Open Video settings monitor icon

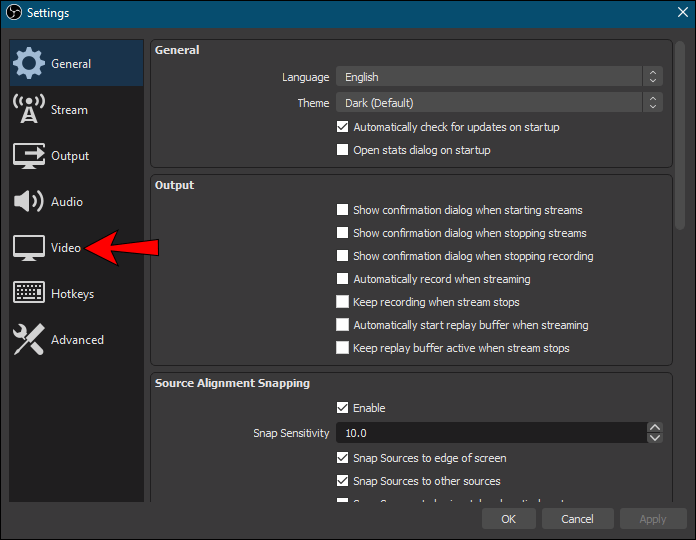(28, 248)
